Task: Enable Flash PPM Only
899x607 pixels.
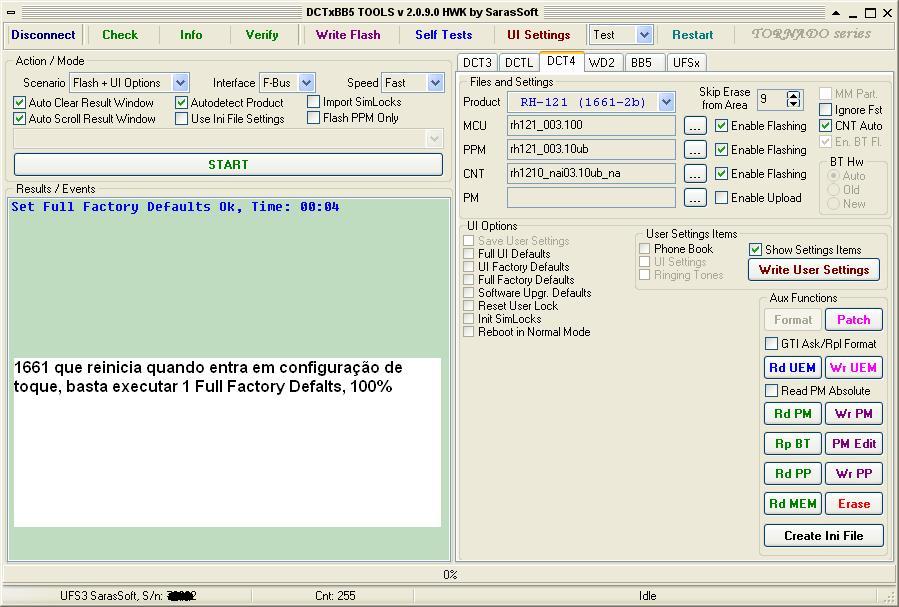Action: point(314,118)
